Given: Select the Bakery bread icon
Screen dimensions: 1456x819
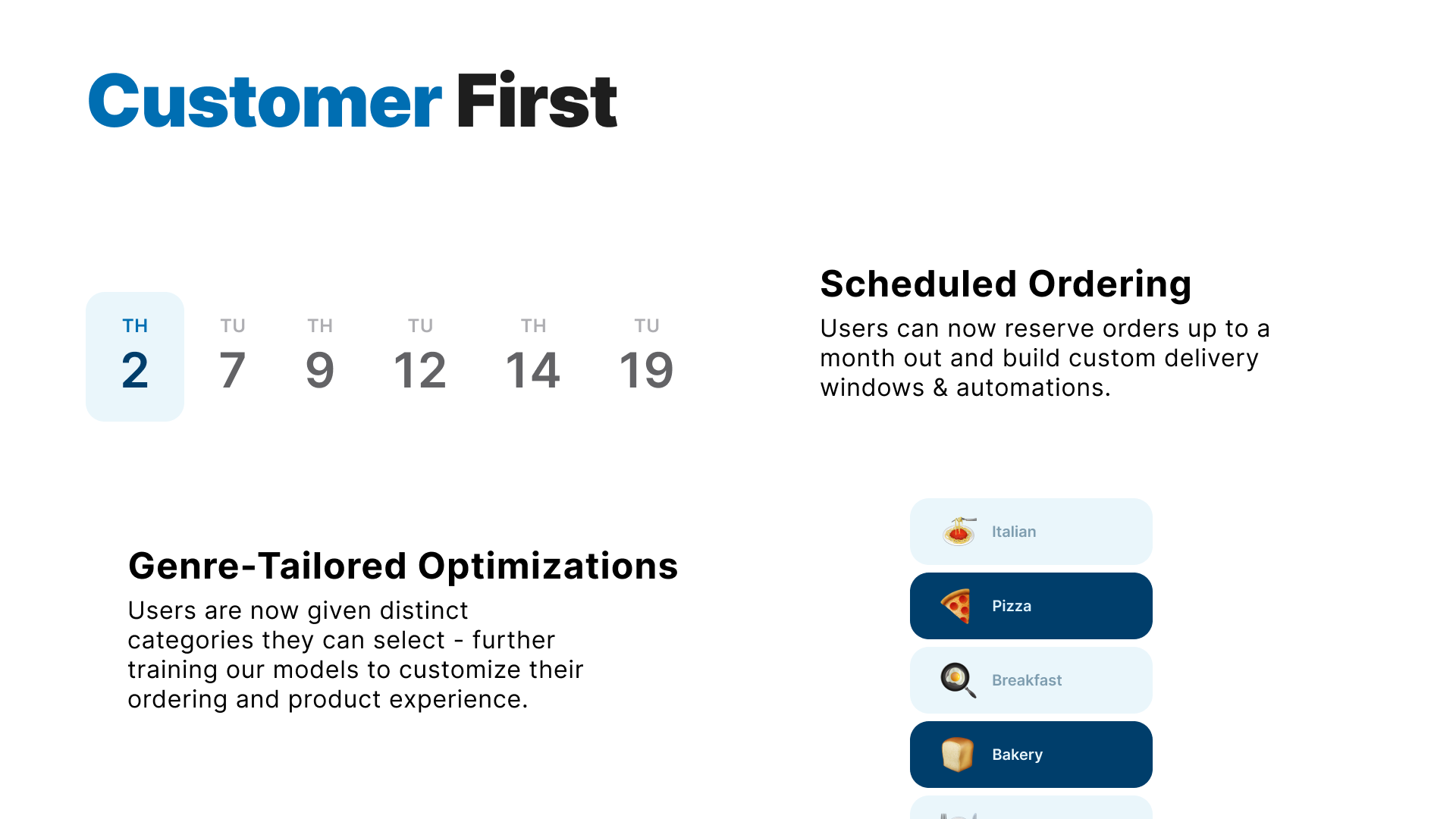Looking at the screenshot, I should coord(955,754).
